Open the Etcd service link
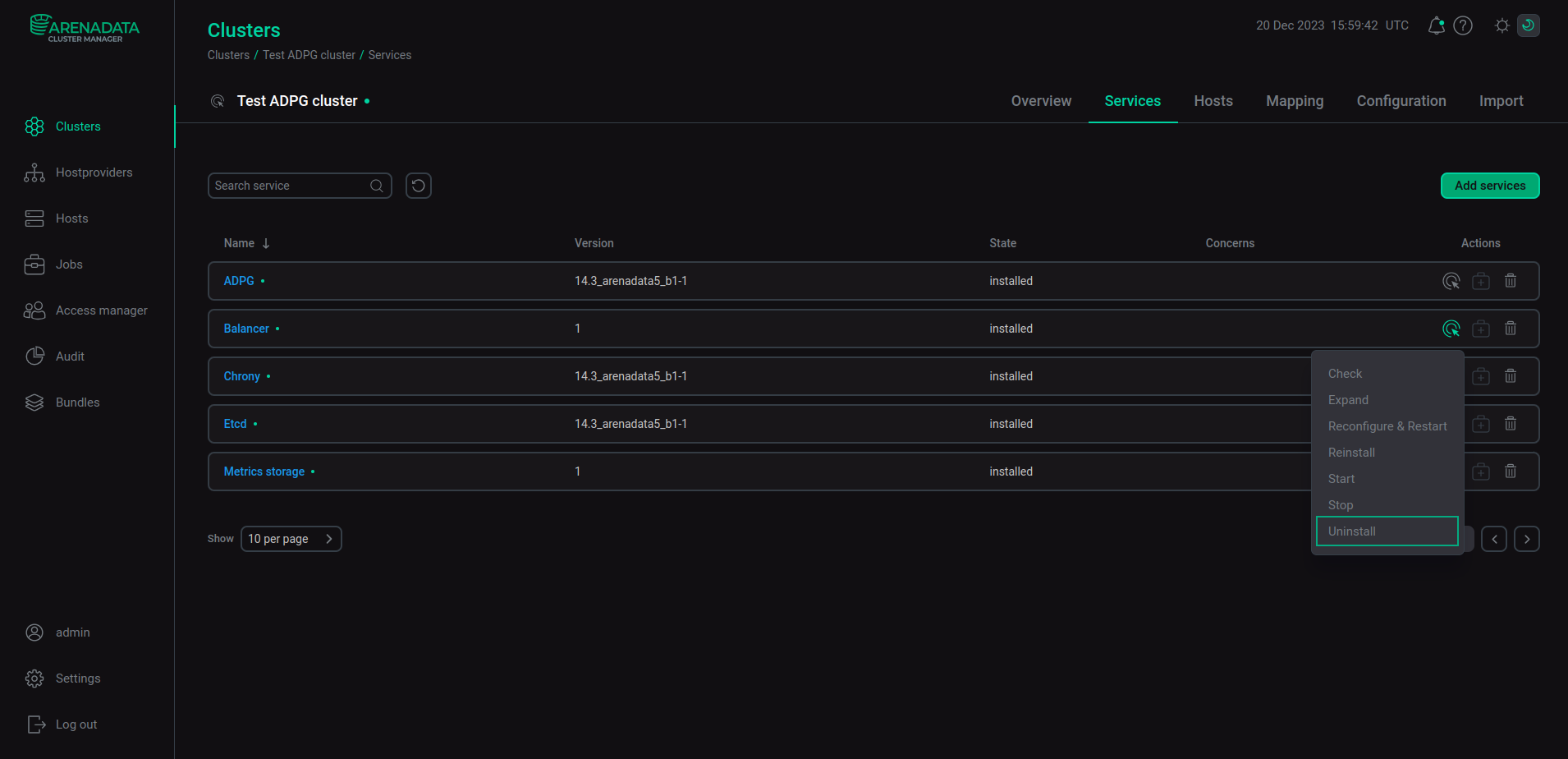Screen dimensions: 1568x759 click(x=236, y=424)
